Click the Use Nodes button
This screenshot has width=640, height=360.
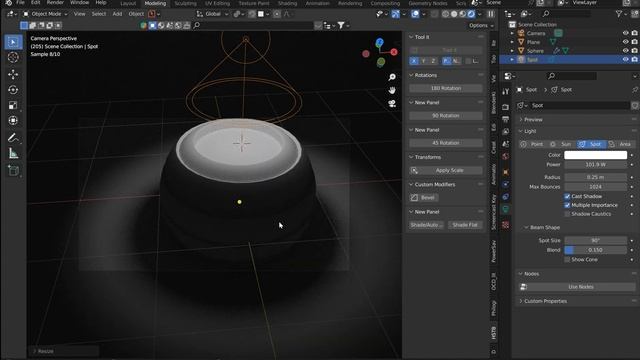[577, 287]
